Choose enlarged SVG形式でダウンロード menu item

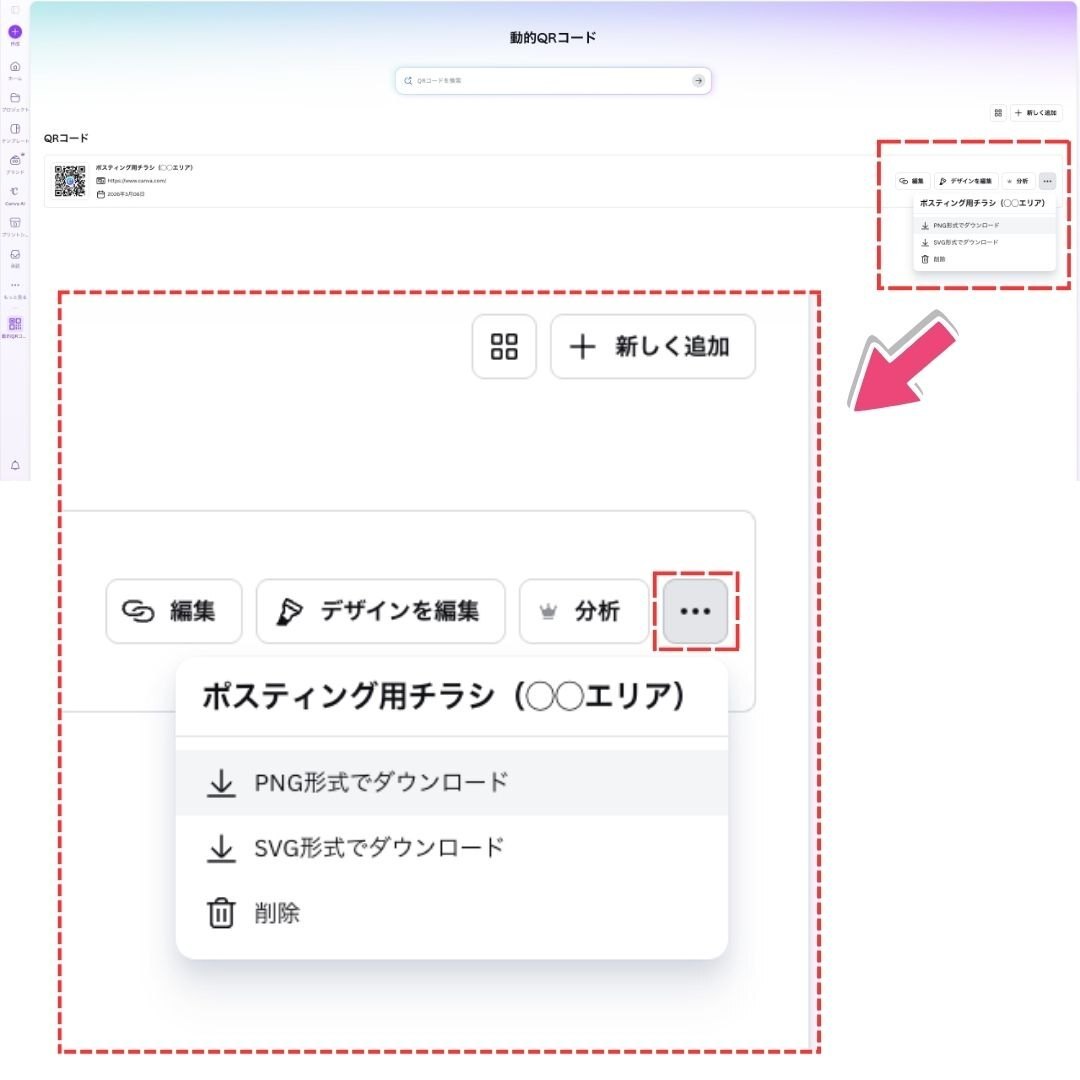coord(452,848)
